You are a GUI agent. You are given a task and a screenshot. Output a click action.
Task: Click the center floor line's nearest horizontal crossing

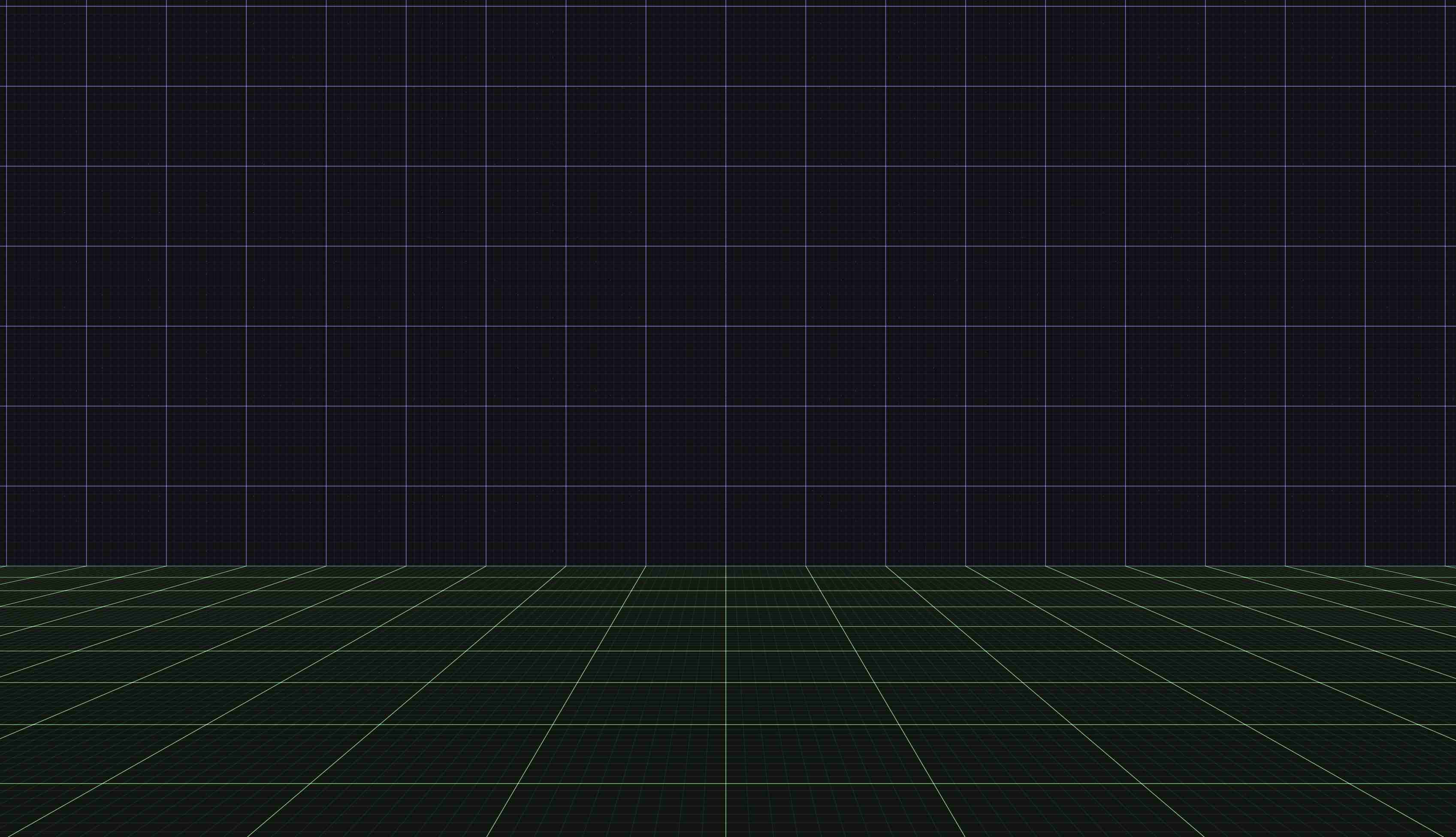point(725,783)
